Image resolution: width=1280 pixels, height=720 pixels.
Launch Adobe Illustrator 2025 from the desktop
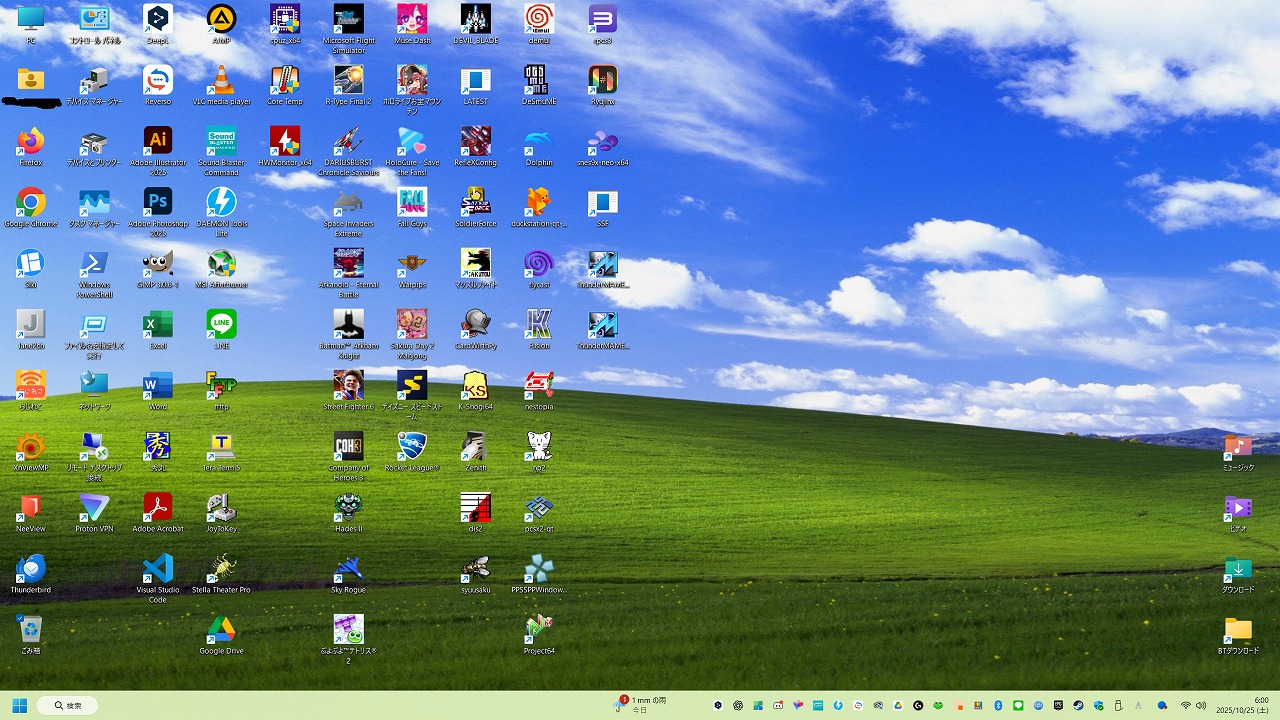(157, 140)
